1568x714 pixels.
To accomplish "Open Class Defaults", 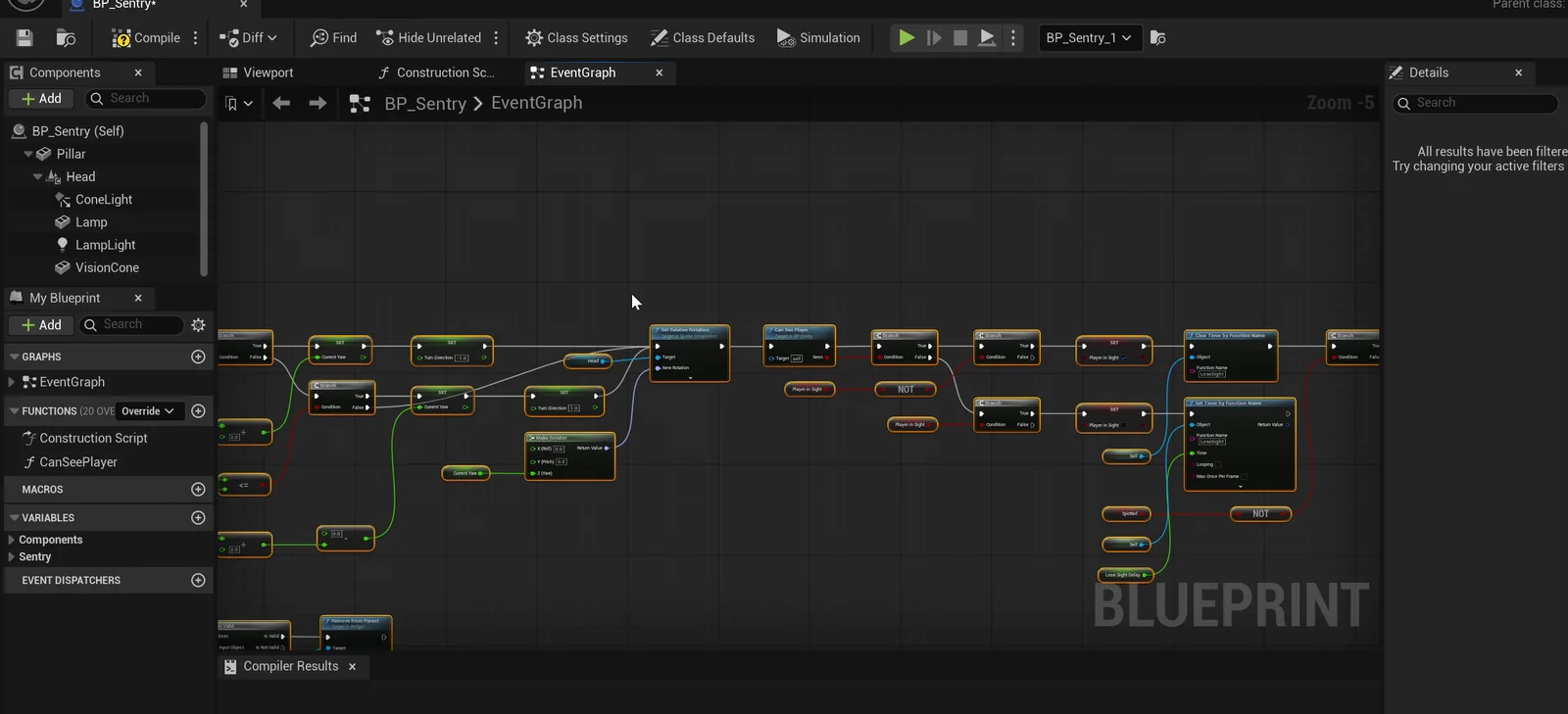I will click(703, 38).
